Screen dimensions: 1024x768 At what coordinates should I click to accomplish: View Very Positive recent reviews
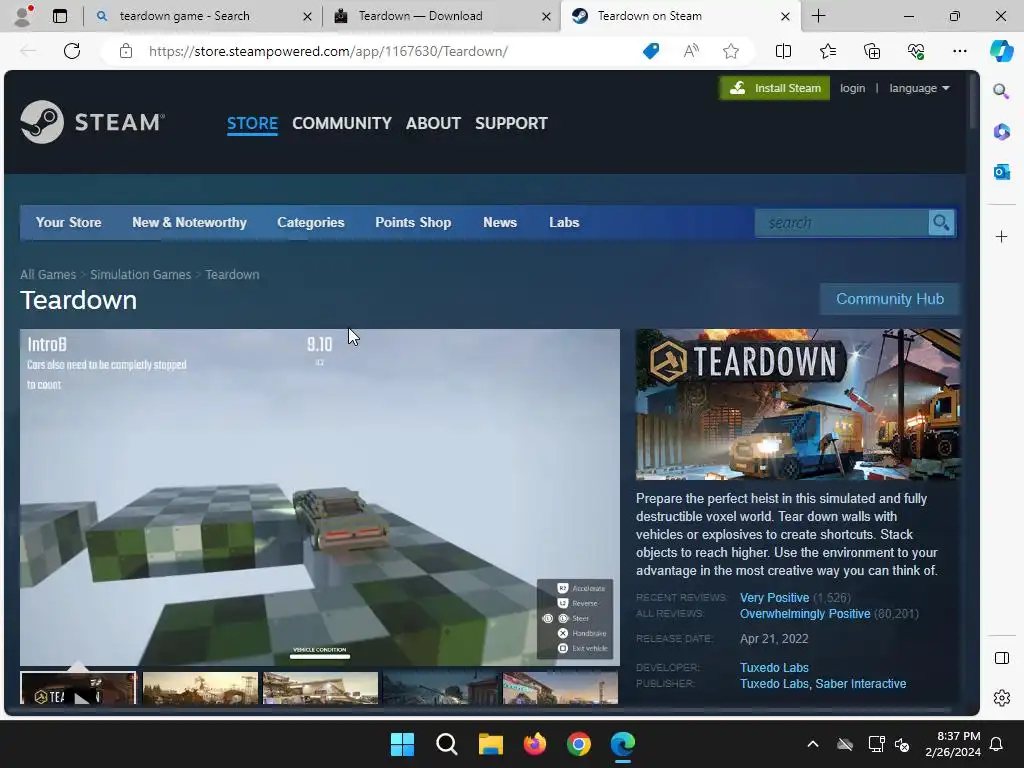point(775,598)
